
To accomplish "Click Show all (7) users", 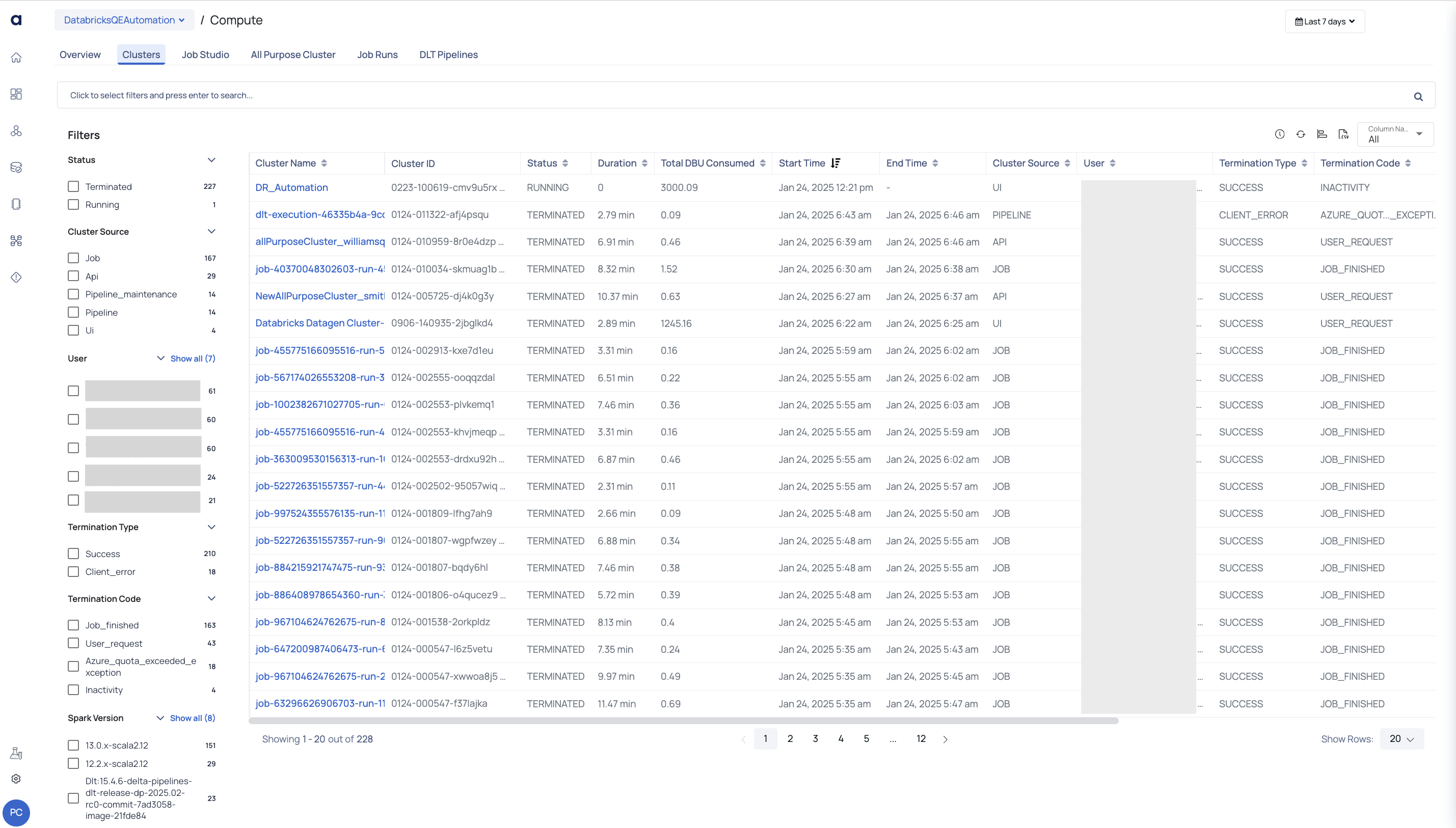I will pyautogui.click(x=193, y=359).
